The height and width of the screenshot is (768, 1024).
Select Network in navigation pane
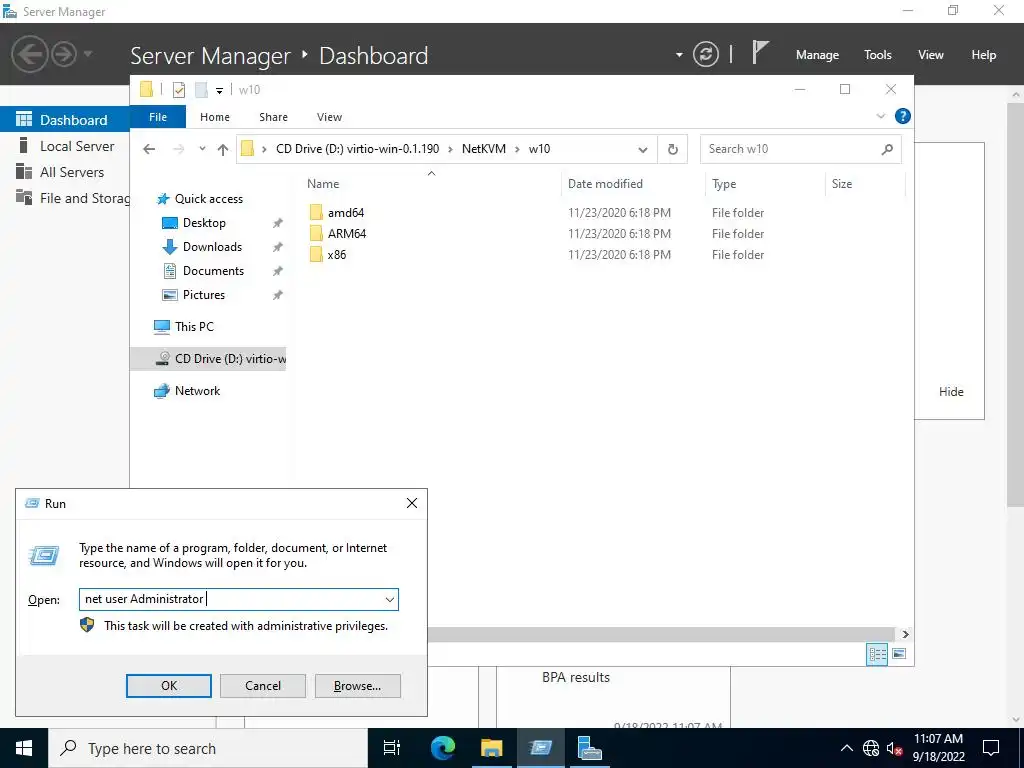click(197, 391)
